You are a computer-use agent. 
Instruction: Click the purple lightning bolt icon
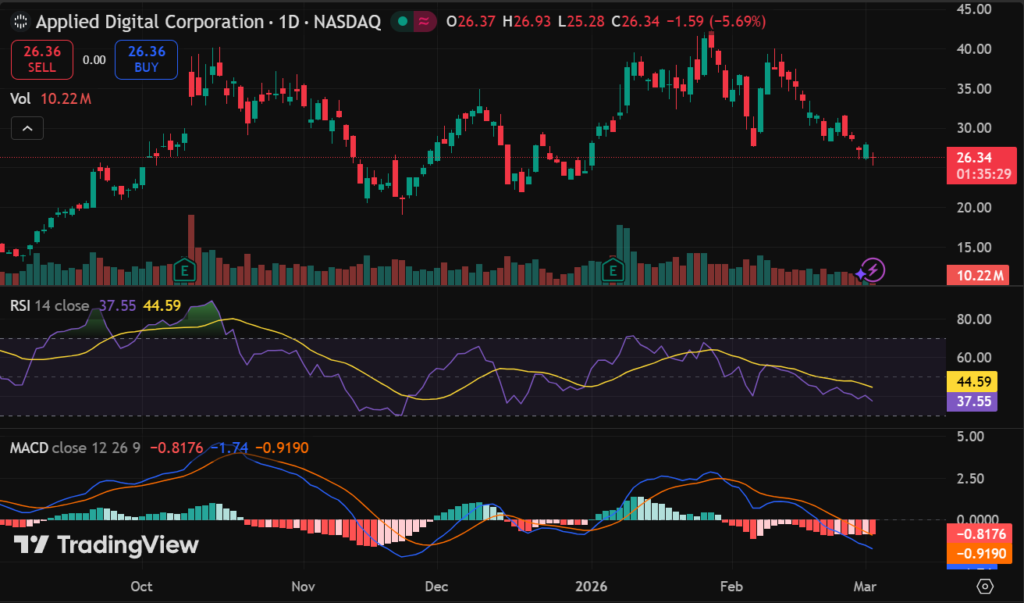point(873,269)
